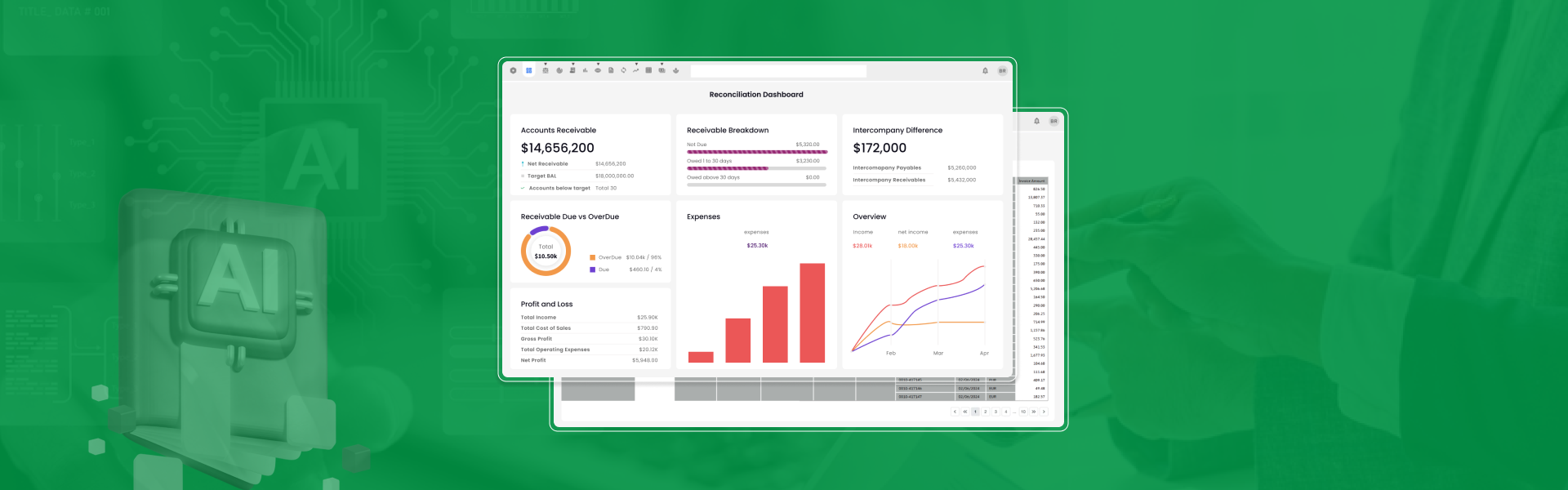Go to previous page in back window pagination
Image resolution: width=1568 pixels, height=490 pixels.
click(x=955, y=412)
